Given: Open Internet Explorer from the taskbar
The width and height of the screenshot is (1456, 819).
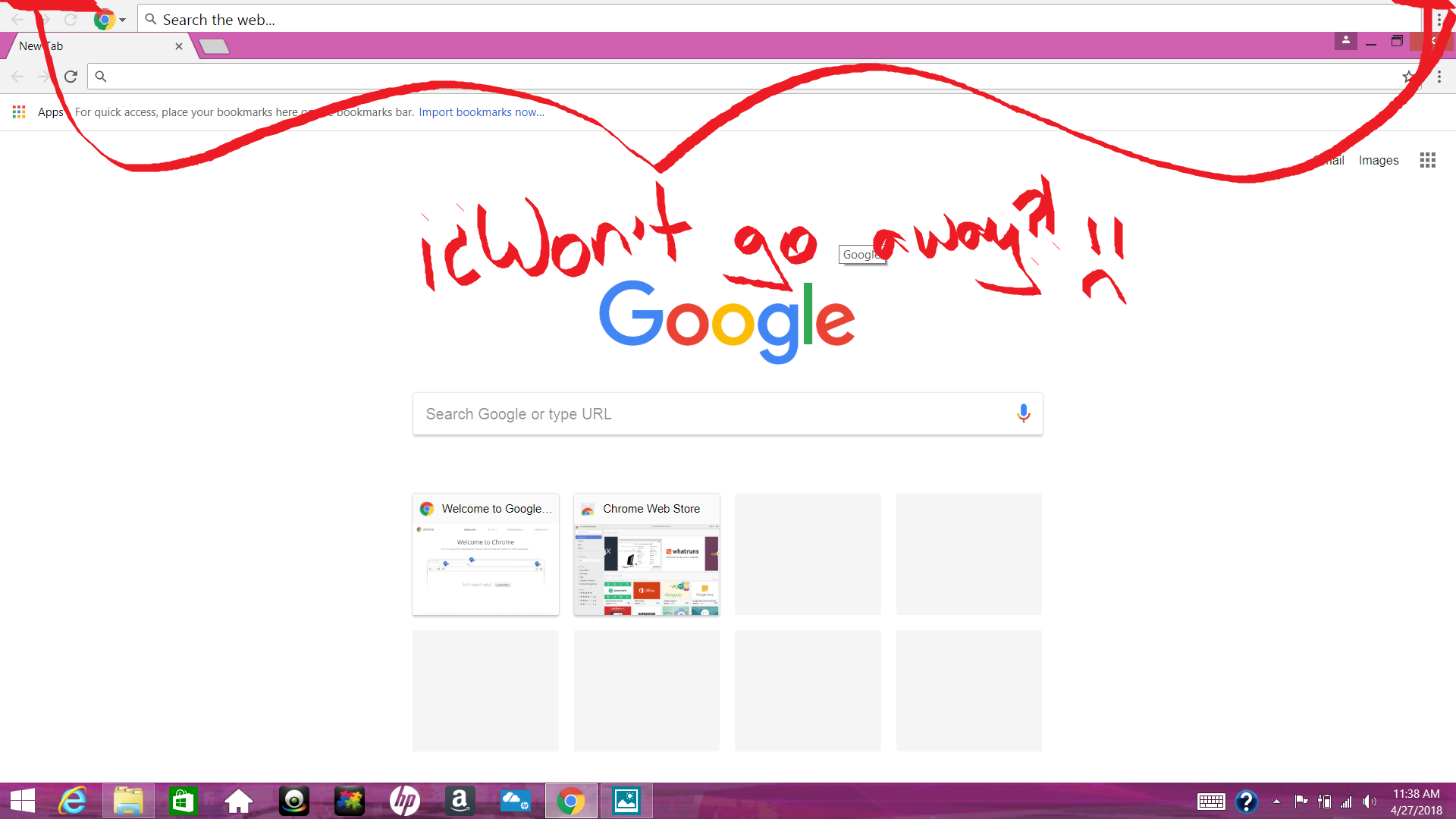Looking at the screenshot, I should click(74, 801).
